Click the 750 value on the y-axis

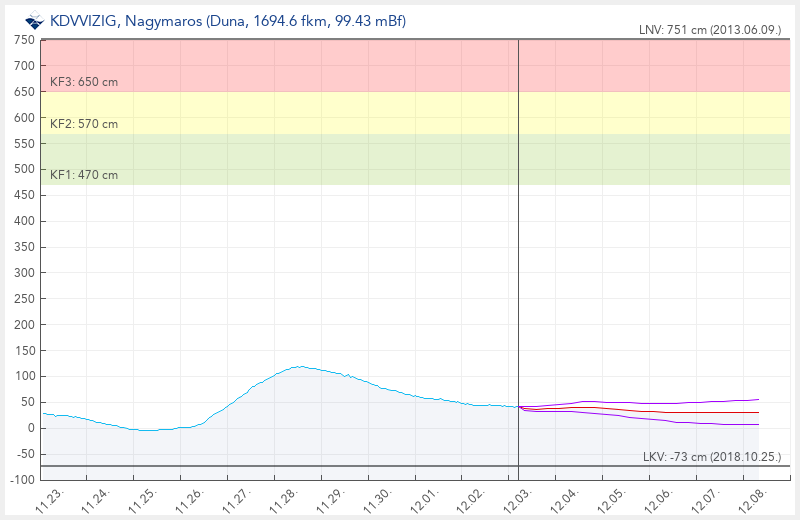click(x=24, y=40)
